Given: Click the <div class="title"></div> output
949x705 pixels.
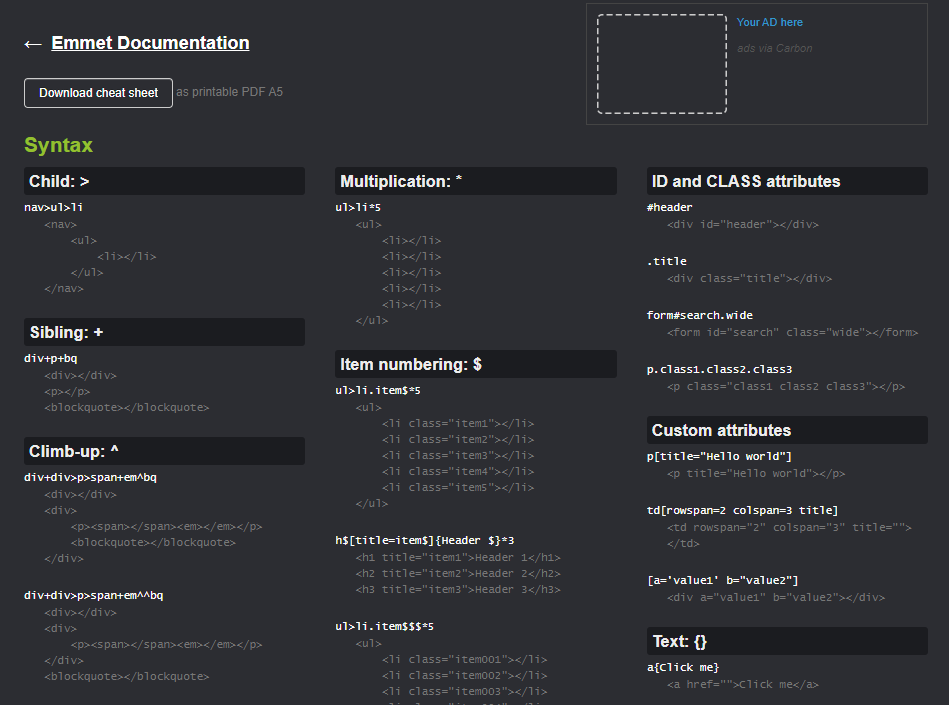Looking at the screenshot, I should 749,279.
